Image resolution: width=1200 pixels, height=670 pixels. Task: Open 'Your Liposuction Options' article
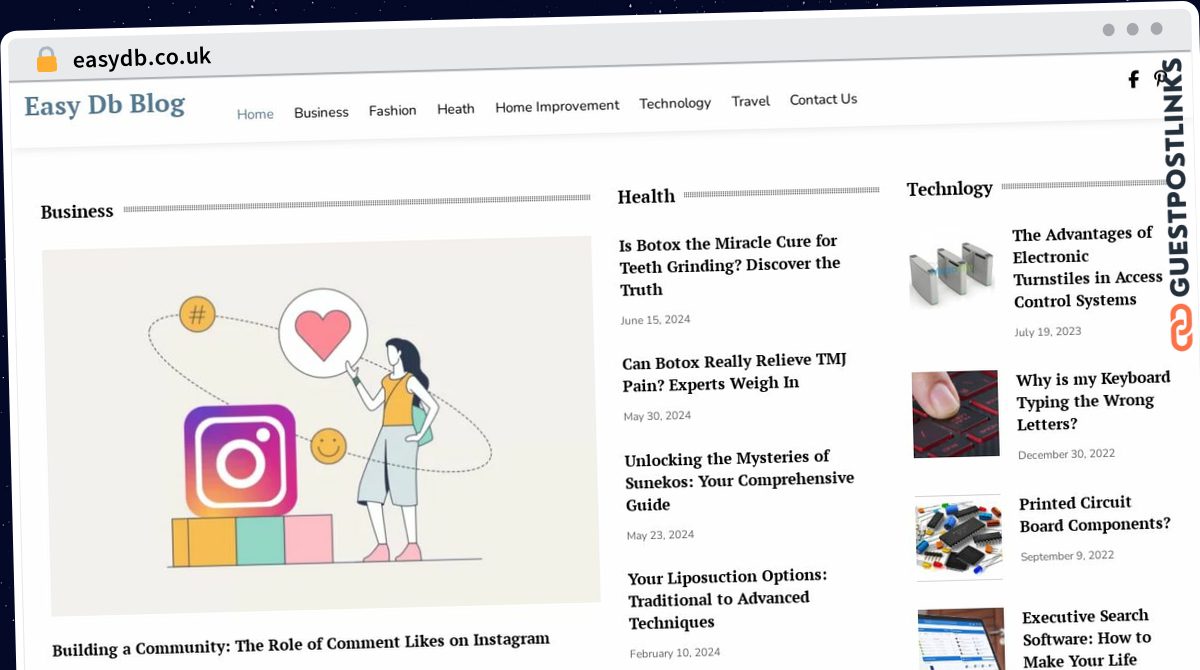click(x=728, y=598)
